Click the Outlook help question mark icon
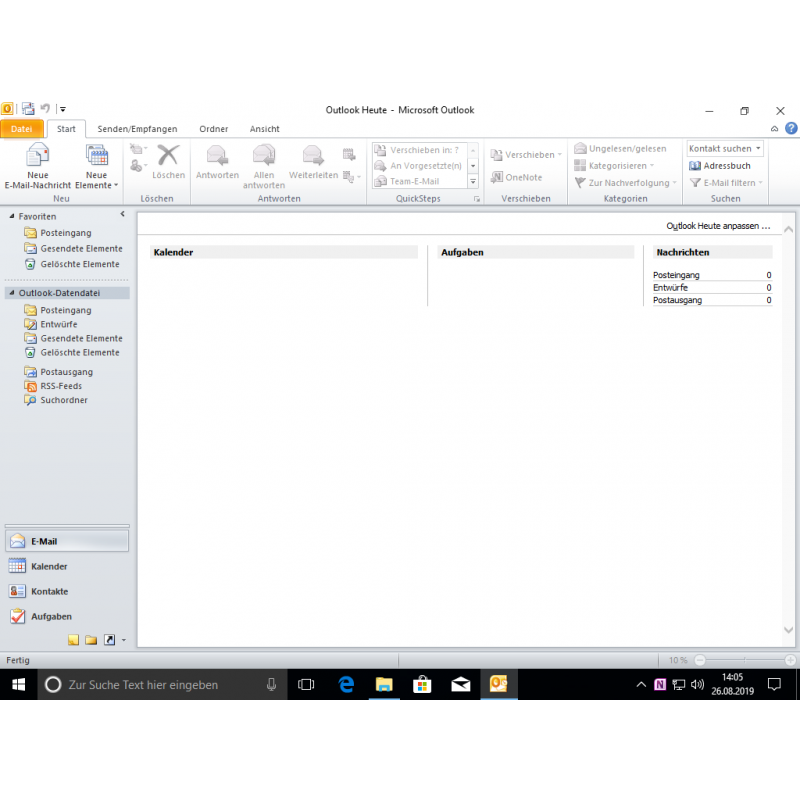Image resolution: width=800 pixels, height=800 pixels. 790,129
